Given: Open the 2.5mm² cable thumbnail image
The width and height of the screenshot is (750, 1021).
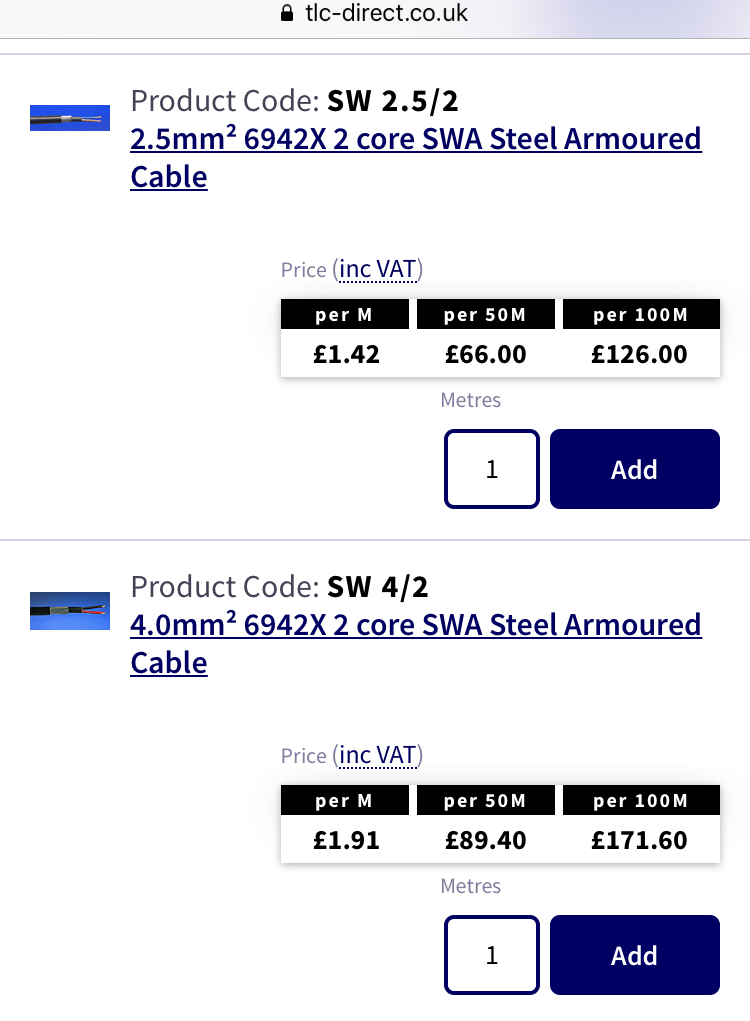Looking at the screenshot, I should pos(70,118).
